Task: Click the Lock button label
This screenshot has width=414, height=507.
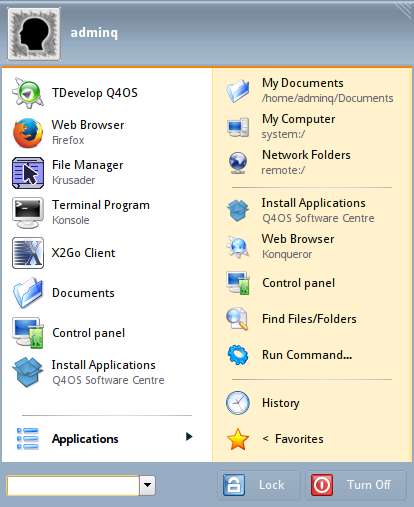Action: click(272, 485)
